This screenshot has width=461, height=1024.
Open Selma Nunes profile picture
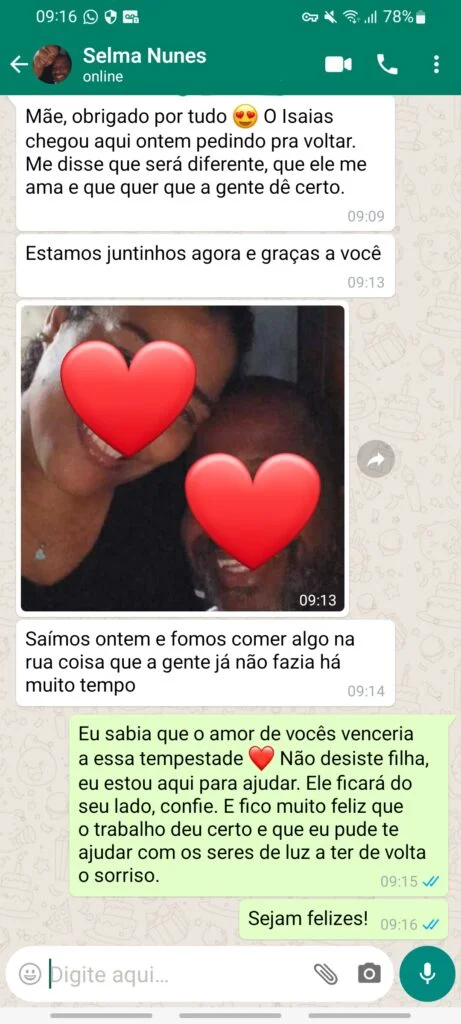click(53, 64)
